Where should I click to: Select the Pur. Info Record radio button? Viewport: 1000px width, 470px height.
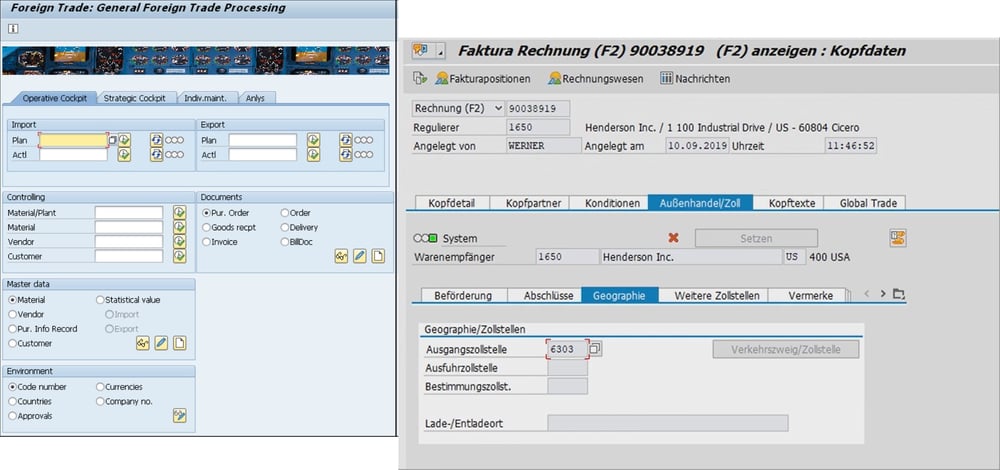(x=12, y=329)
